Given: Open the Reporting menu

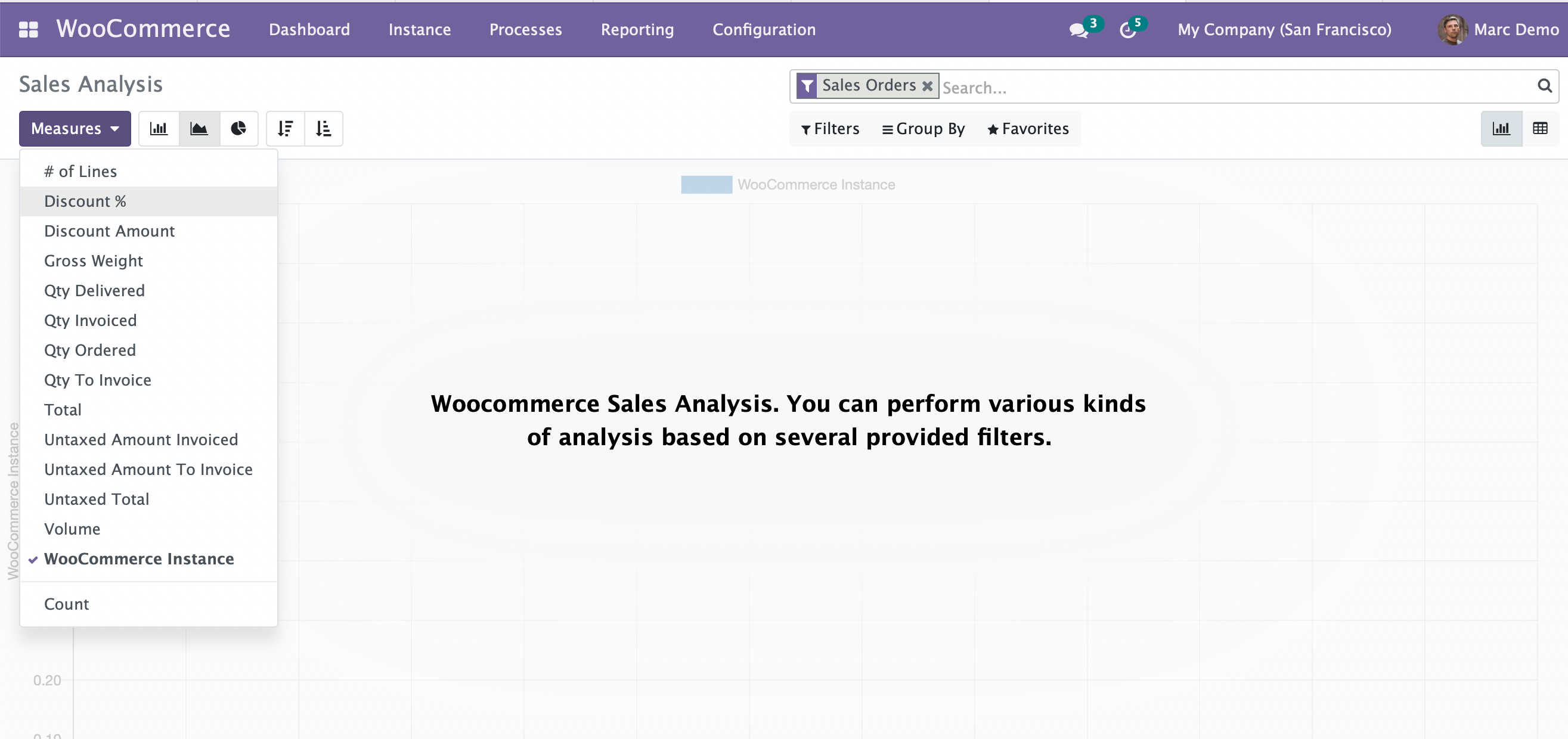Looking at the screenshot, I should pos(637,29).
